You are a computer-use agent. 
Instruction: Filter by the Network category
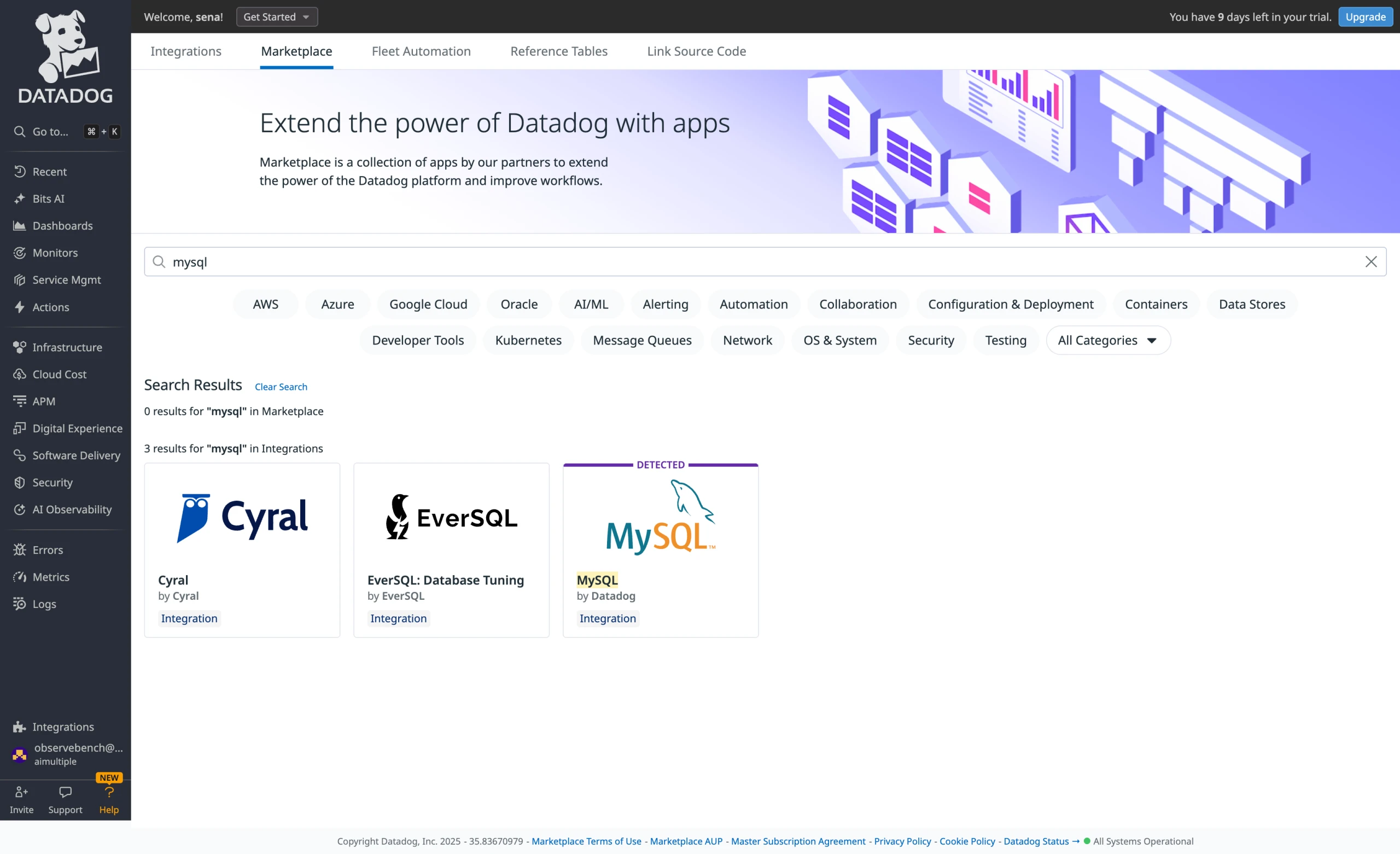747,340
